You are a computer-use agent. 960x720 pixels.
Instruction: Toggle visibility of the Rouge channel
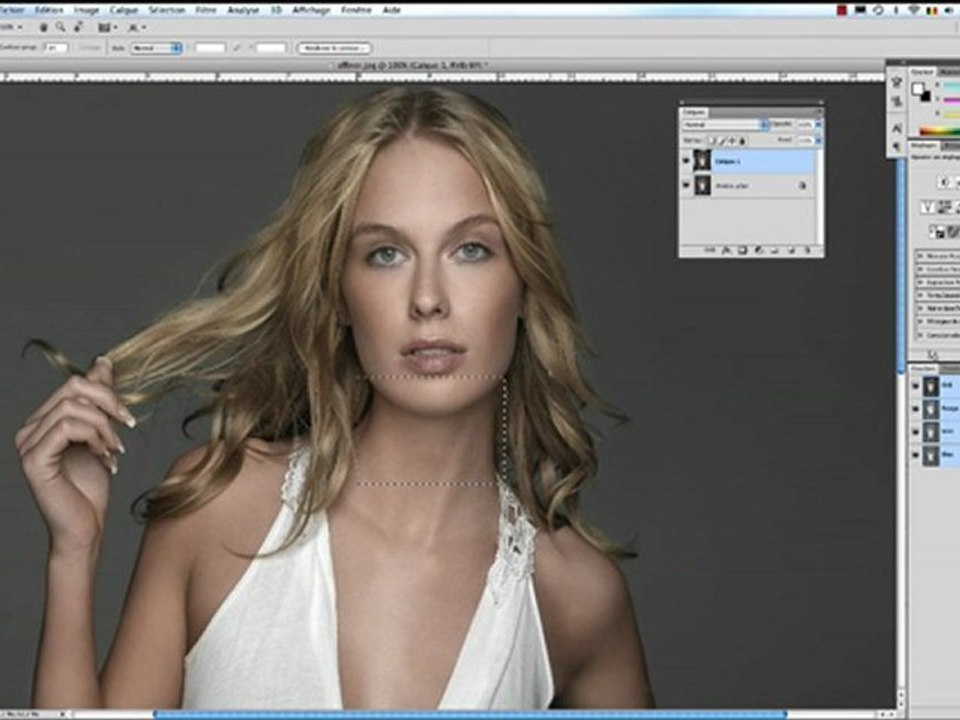pyautogui.click(x=916, y=408)
